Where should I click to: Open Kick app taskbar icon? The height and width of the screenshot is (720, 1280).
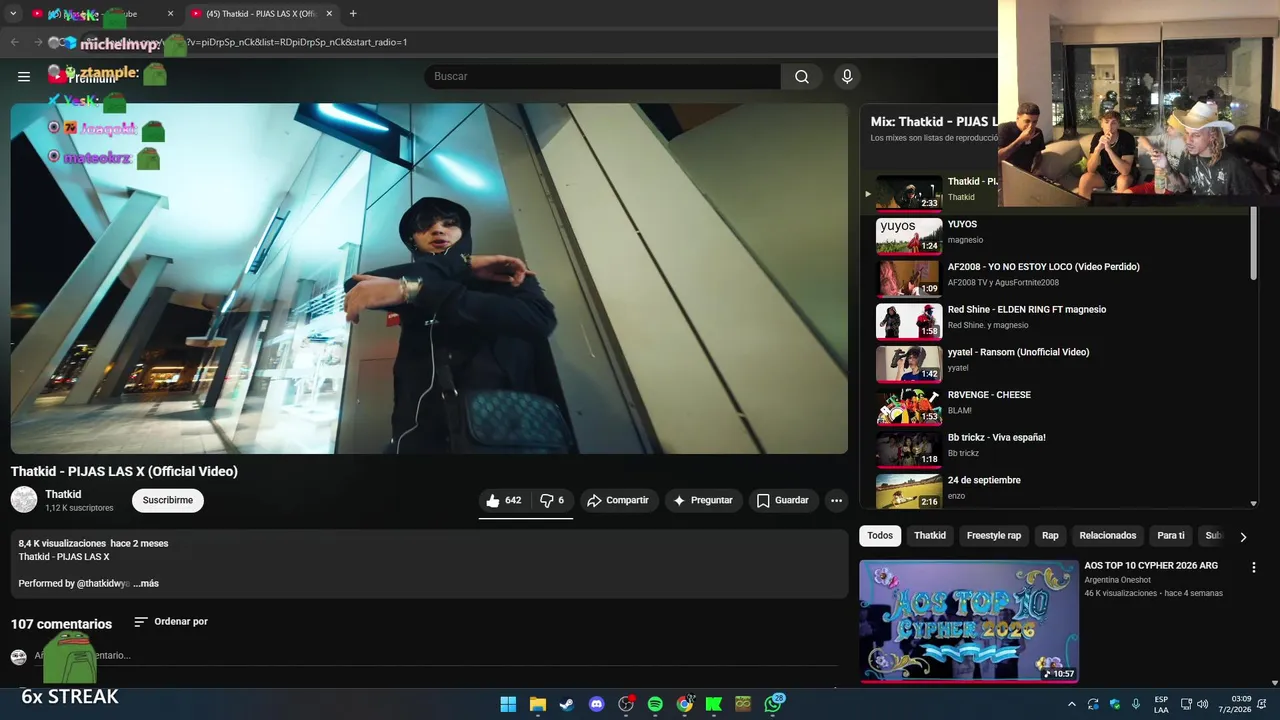click(714, 704)
